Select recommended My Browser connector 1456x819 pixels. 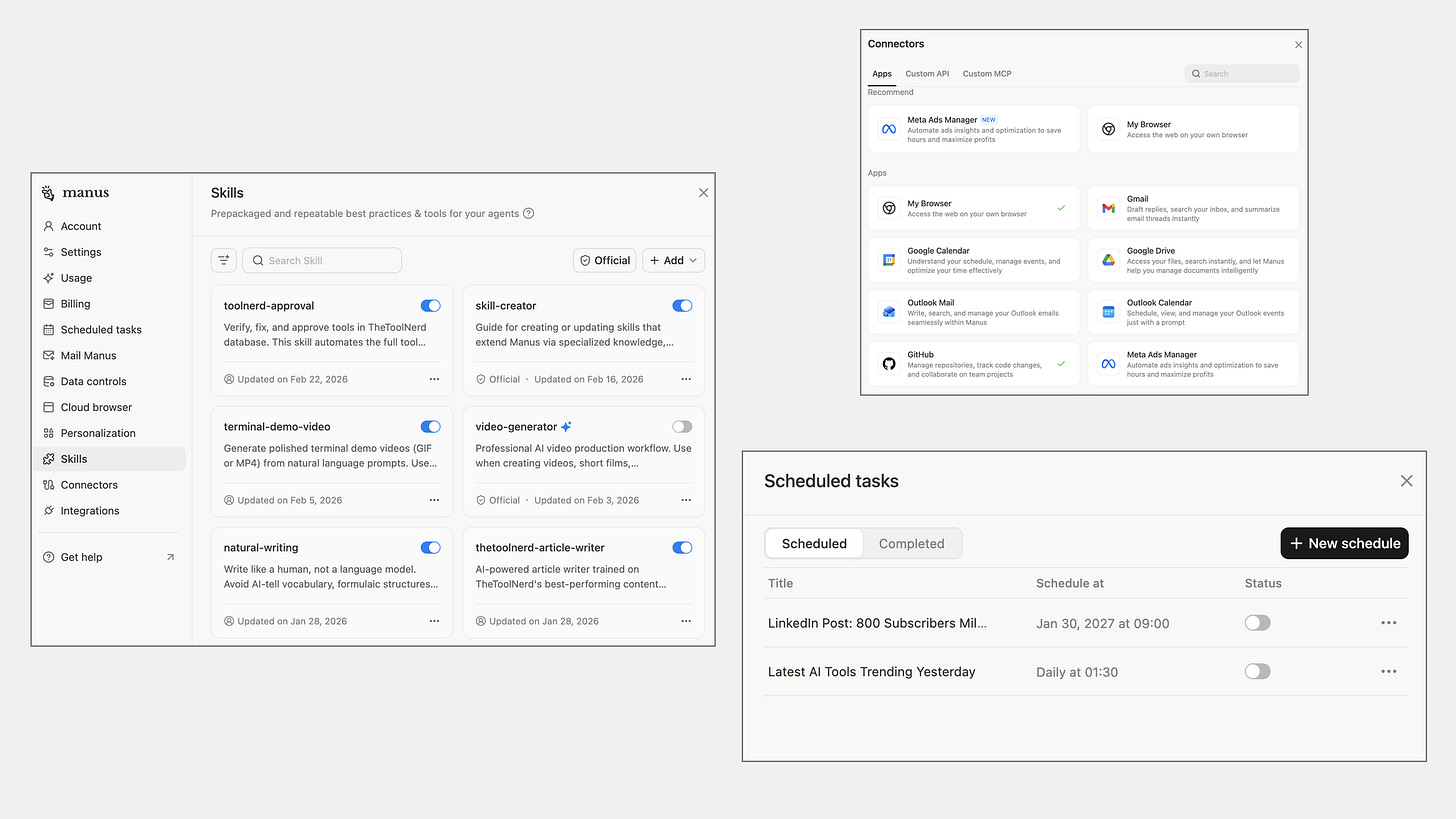click(x=1193, y=129)
